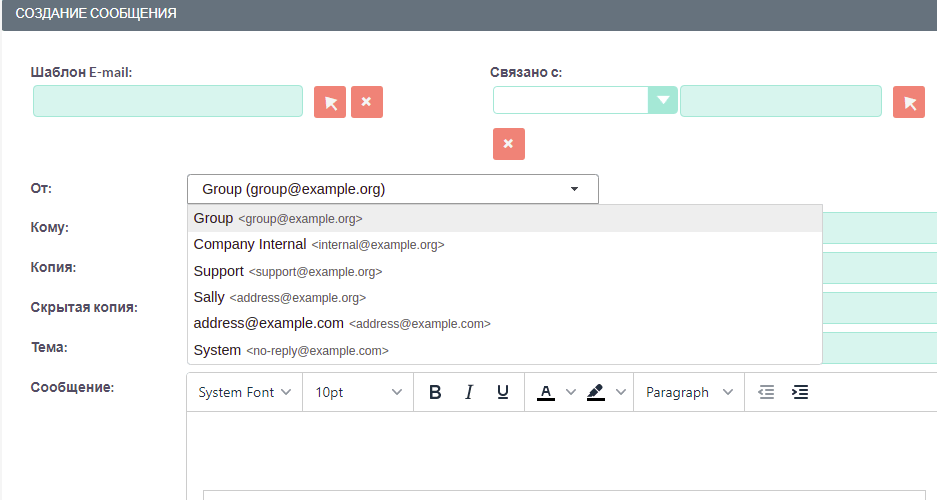Toggle bold formatting
The image size is (937, 500).
coord(435,393)
